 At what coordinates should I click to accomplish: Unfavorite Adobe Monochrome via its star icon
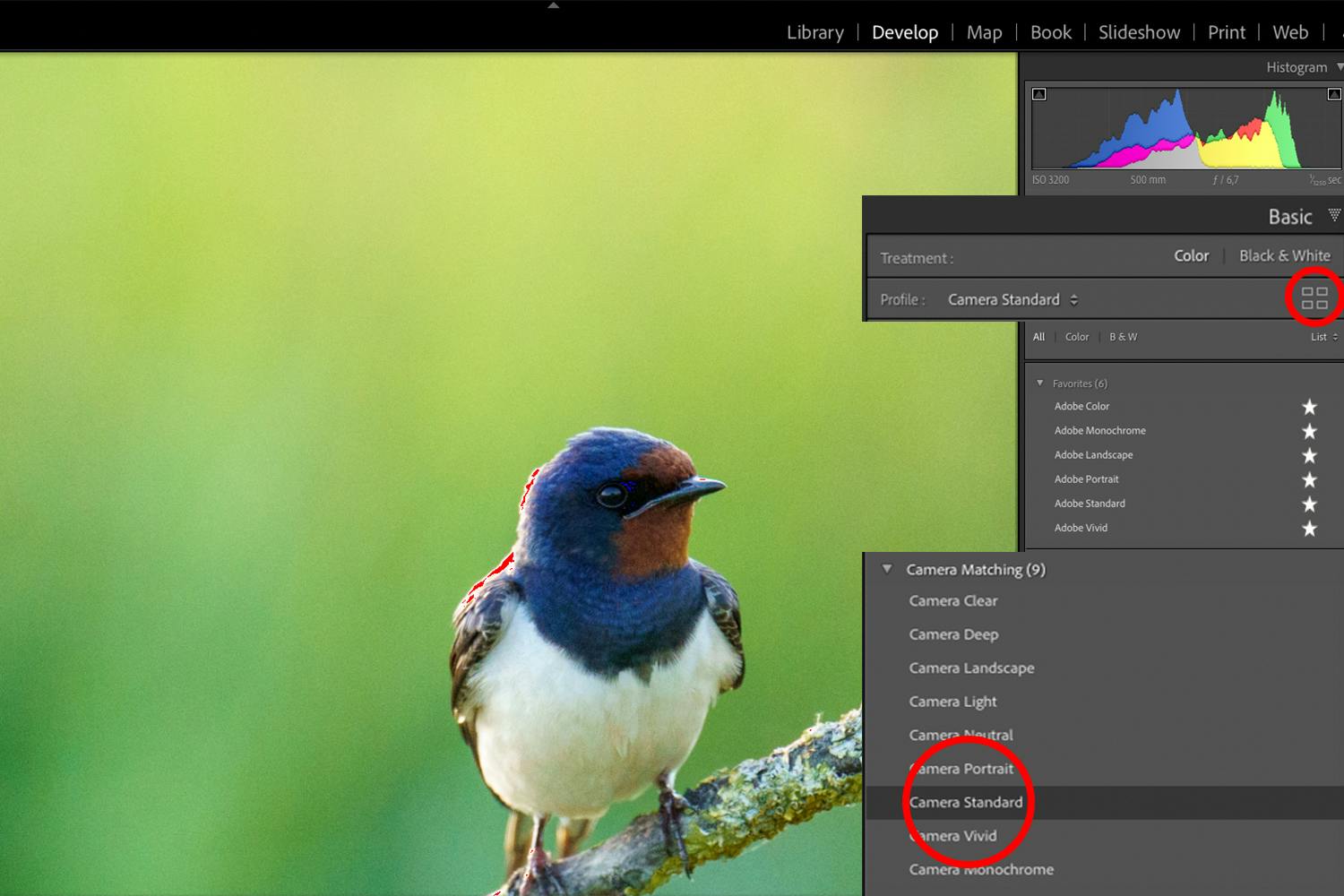click(x=1309, y=430)
